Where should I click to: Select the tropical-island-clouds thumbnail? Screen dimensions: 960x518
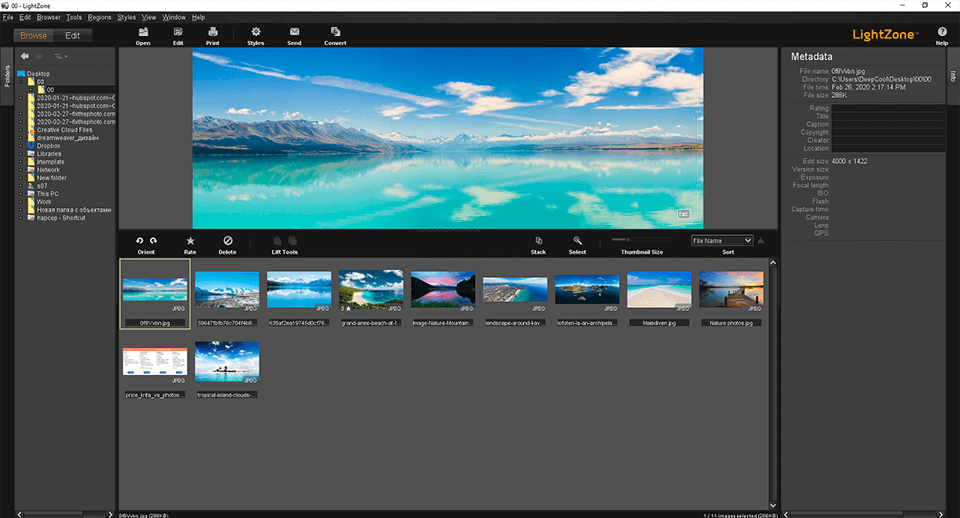227,363
